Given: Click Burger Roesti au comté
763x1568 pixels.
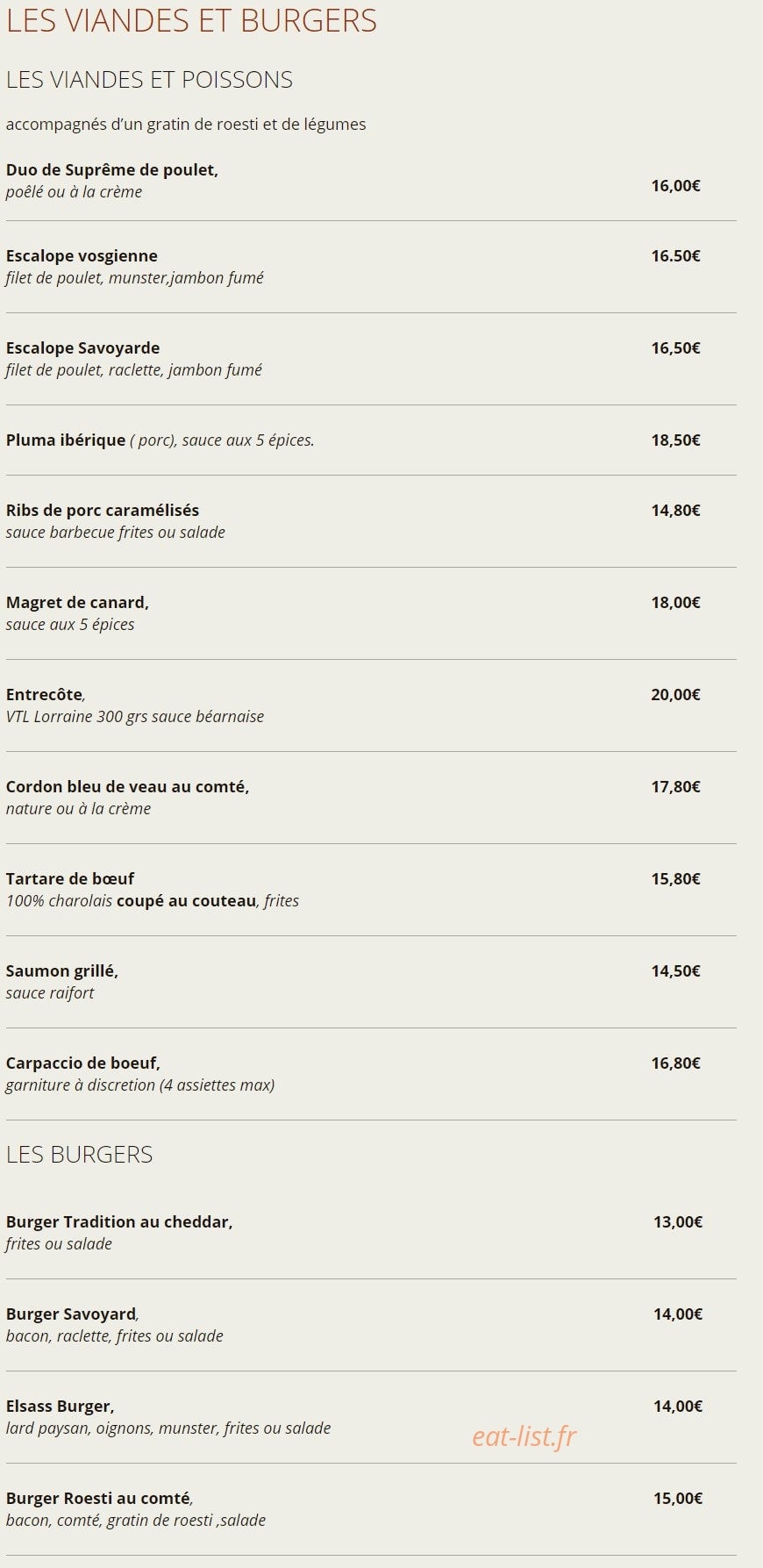Looking at the screenshot, I should click(x=99, y=1499).
